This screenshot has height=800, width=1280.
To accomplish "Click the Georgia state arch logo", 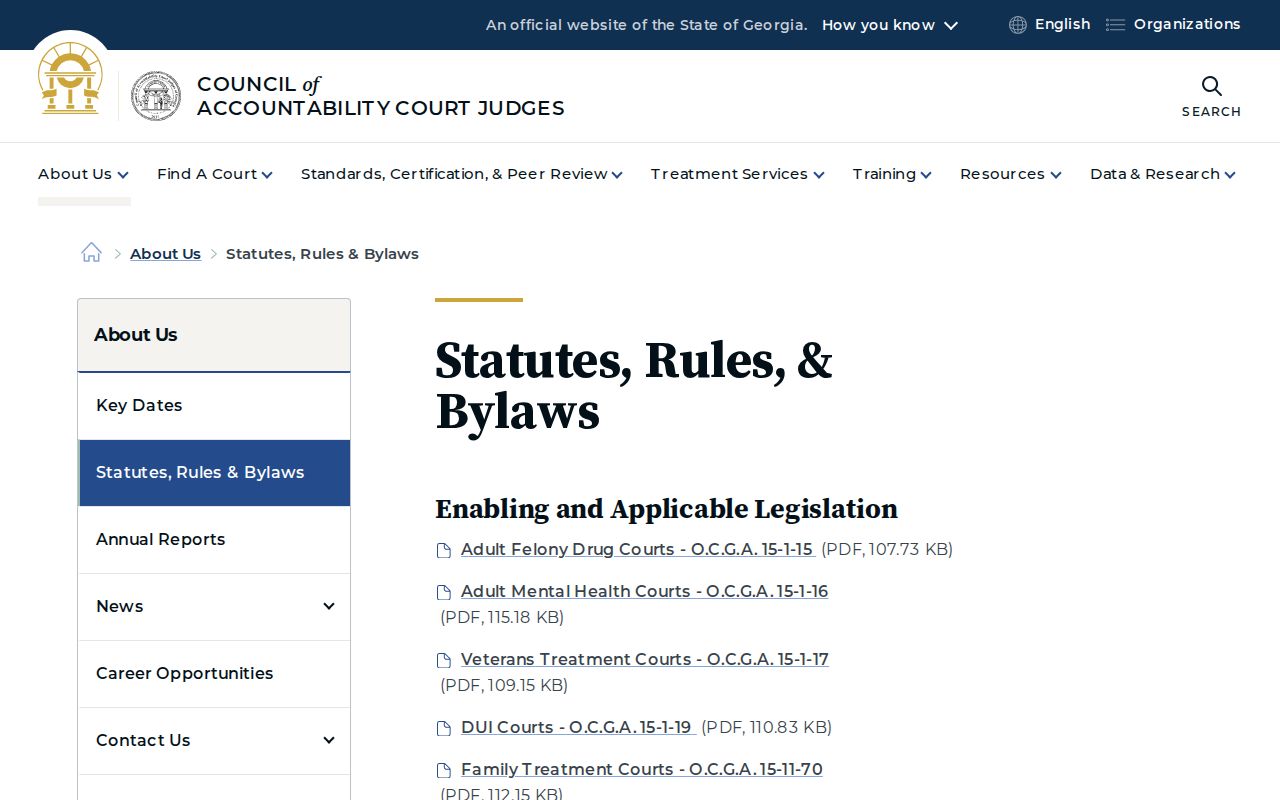I will [x=70, y=79].
